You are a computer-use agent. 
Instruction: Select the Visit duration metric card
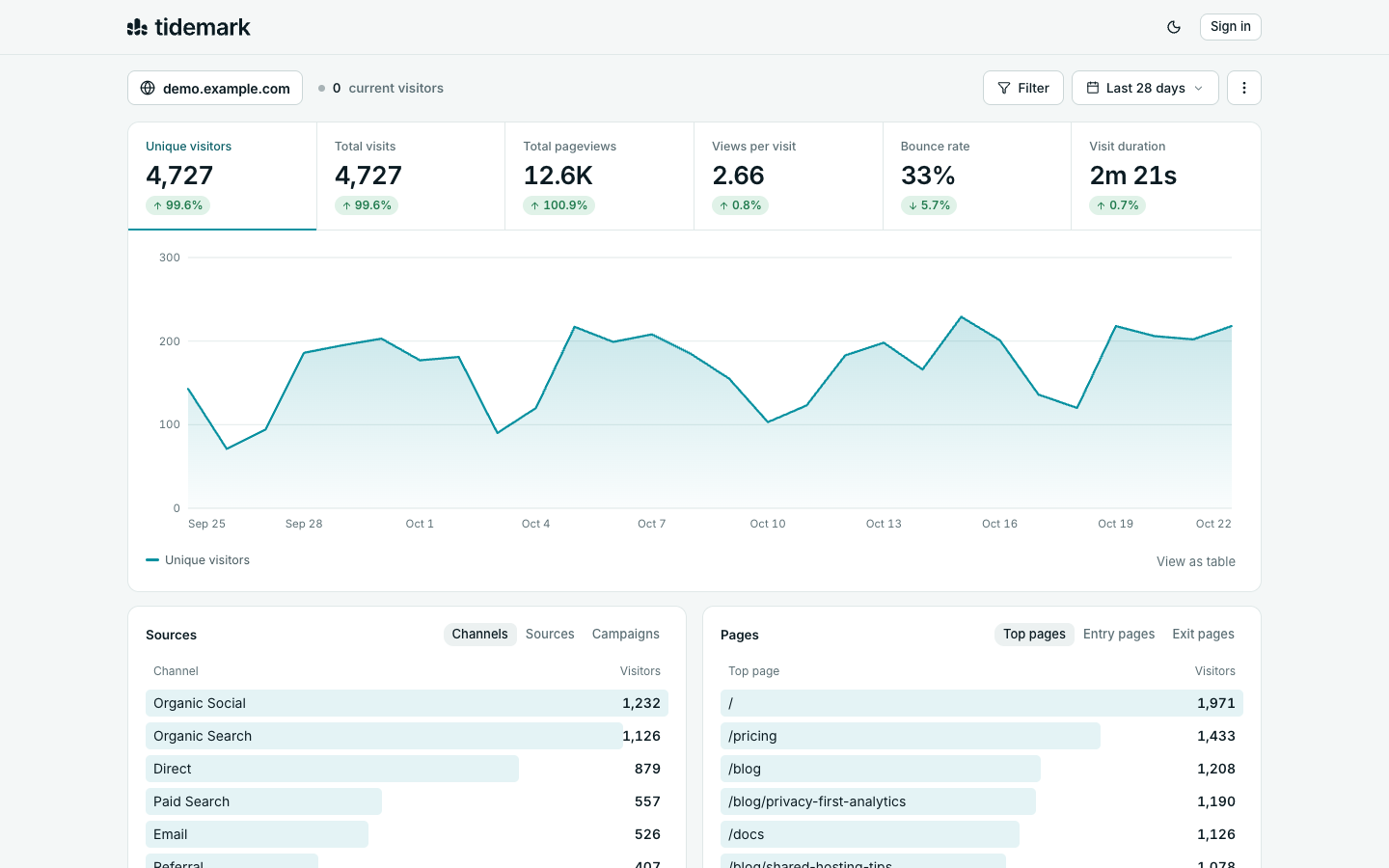(x=1165, y=176)
